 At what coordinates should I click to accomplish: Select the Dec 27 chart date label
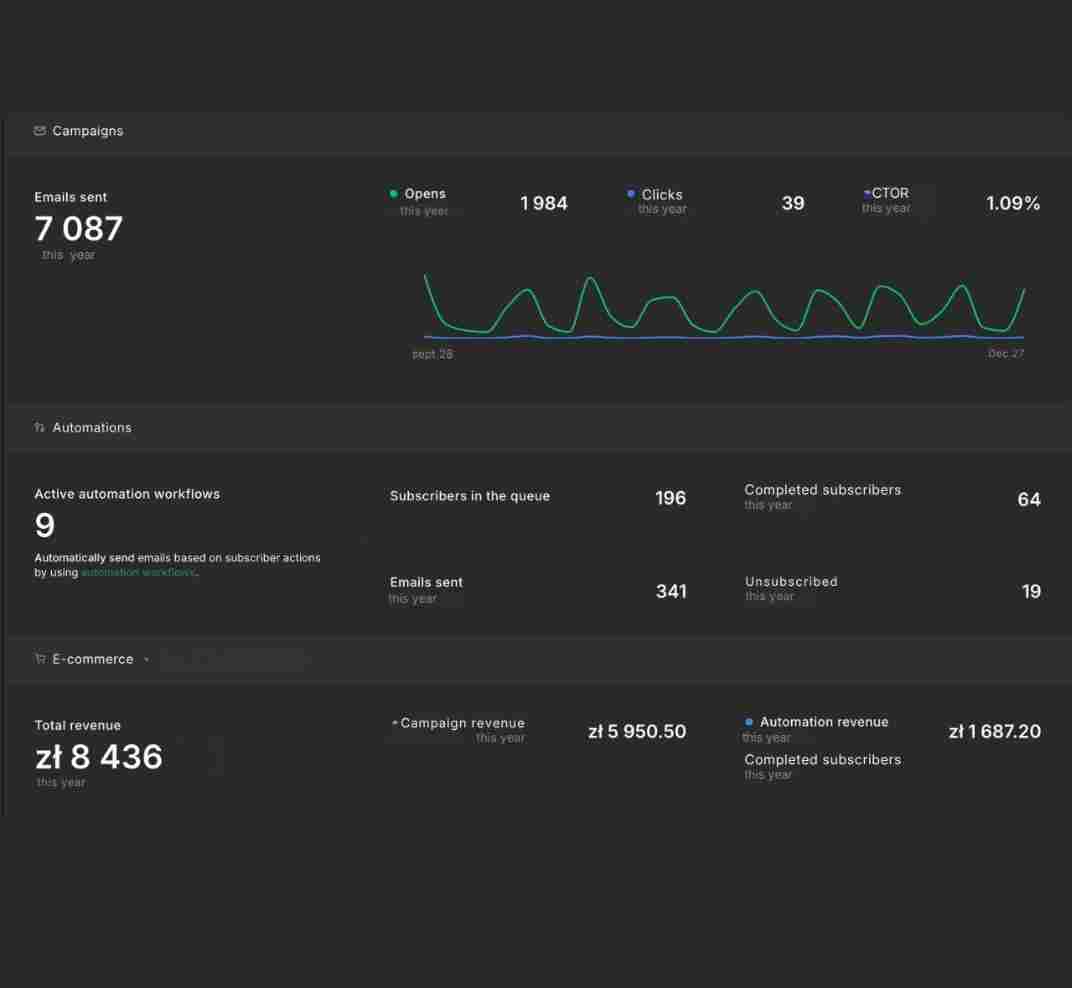[x=1006, y=353]
